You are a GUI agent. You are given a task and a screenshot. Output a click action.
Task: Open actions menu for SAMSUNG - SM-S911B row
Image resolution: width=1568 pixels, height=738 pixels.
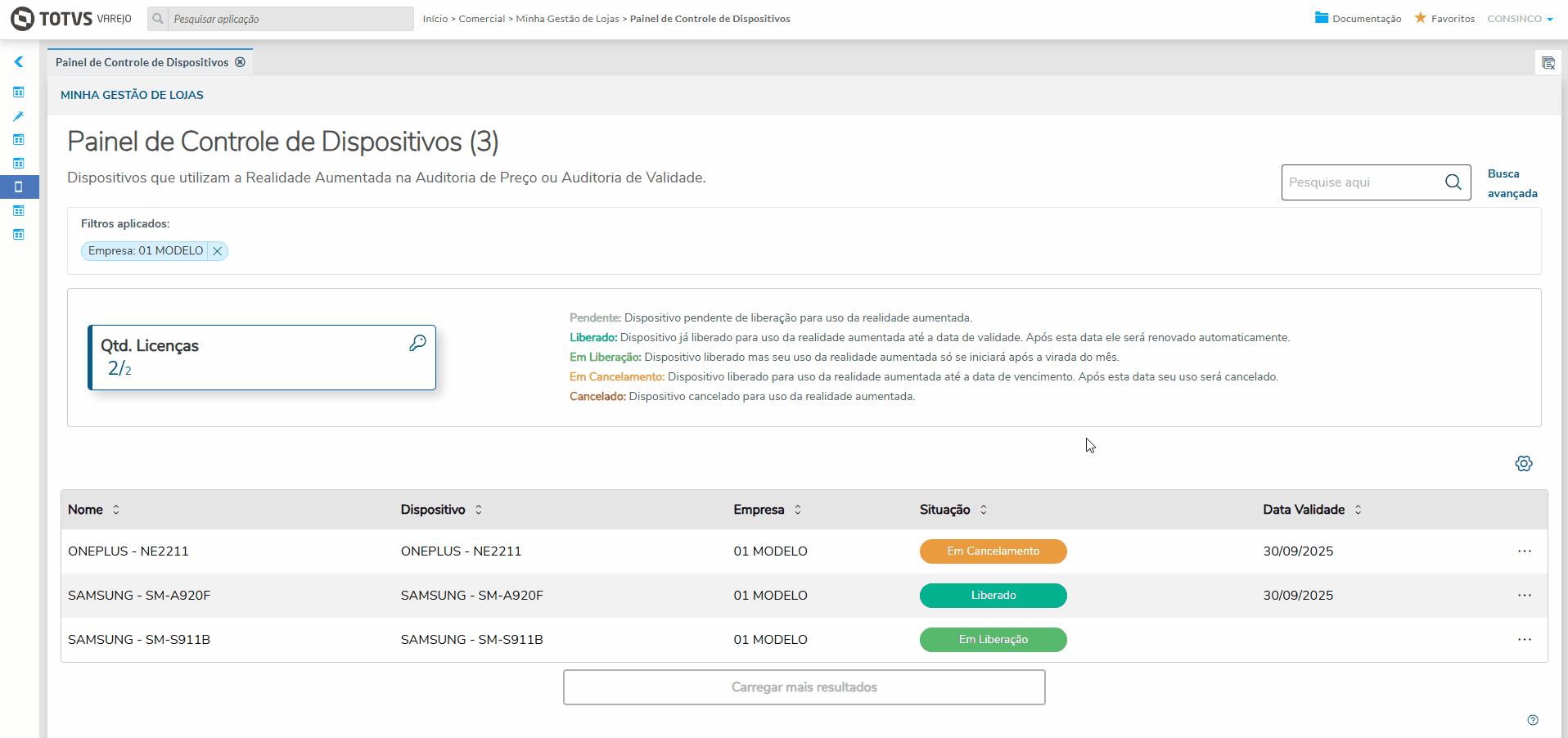click(1524, 640)
